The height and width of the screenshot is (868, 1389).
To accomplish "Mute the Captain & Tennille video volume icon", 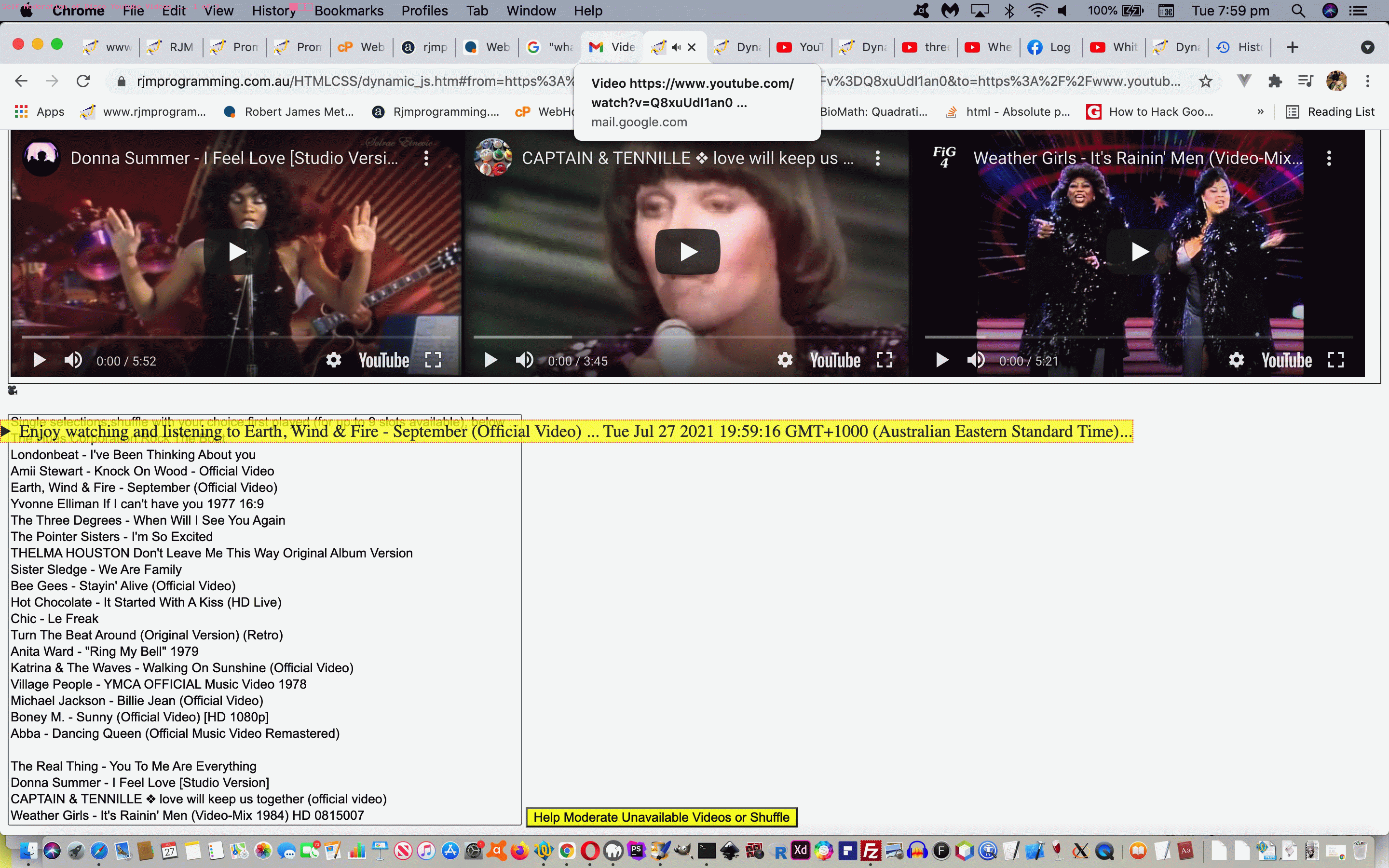I will (x=524, y=360).
